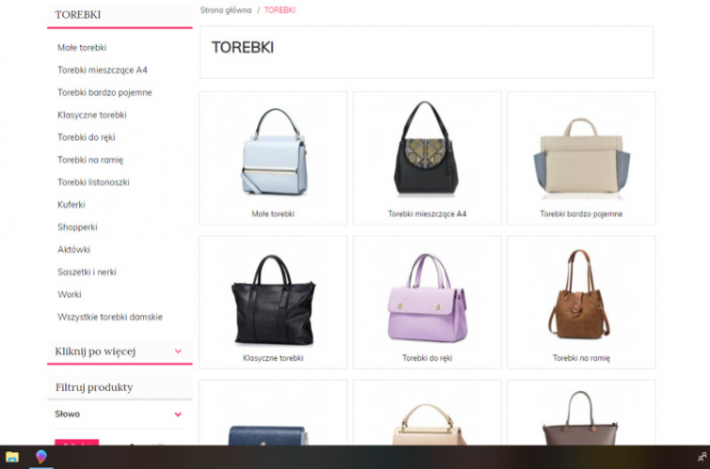Click 'Klasyczne torebki' label under black bag
The image size is (710, 469).
(273, 357)
